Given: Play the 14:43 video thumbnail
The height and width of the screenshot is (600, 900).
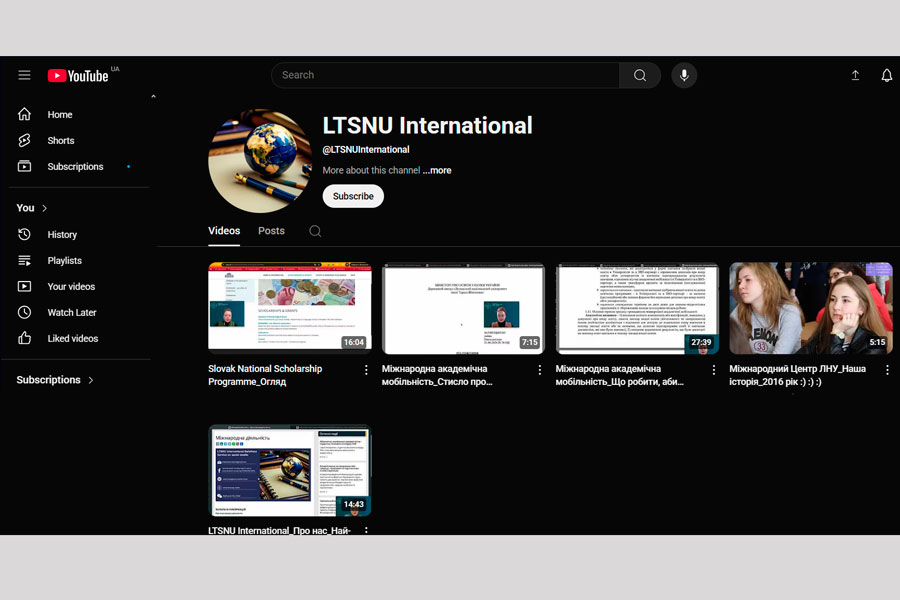Looking at the screenshot, I should click(290, 470).
